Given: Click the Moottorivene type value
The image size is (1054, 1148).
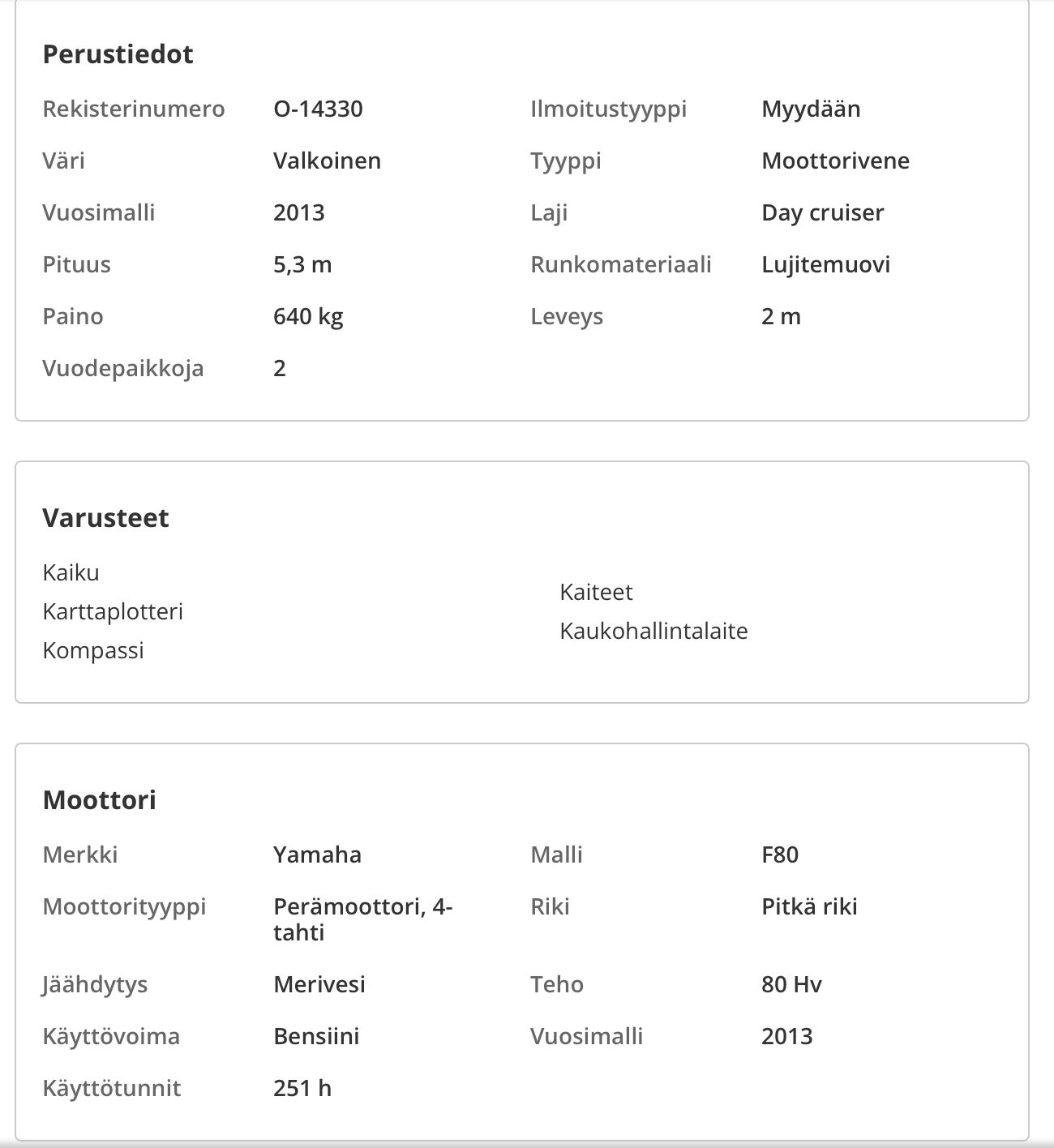Looking at the screenshot, I should click(835, 161).
